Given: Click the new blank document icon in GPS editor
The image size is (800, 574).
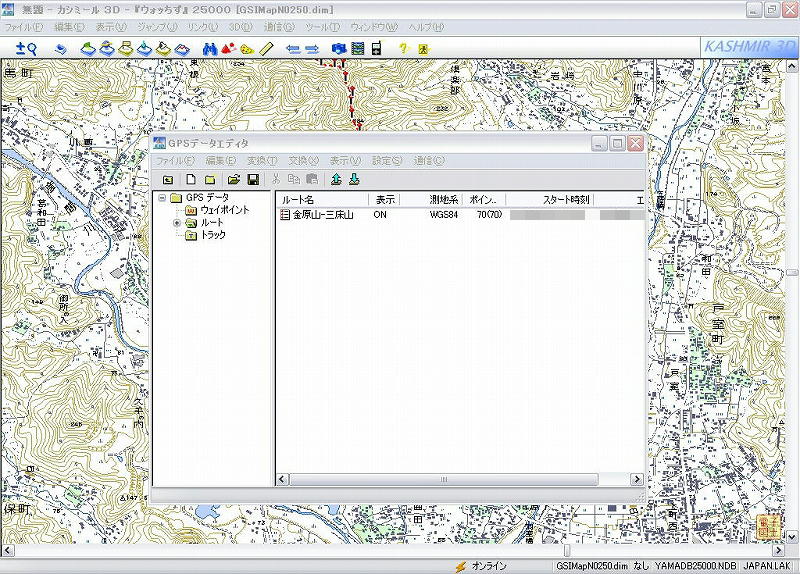Looking at the screenshot, I should (190, 179).
